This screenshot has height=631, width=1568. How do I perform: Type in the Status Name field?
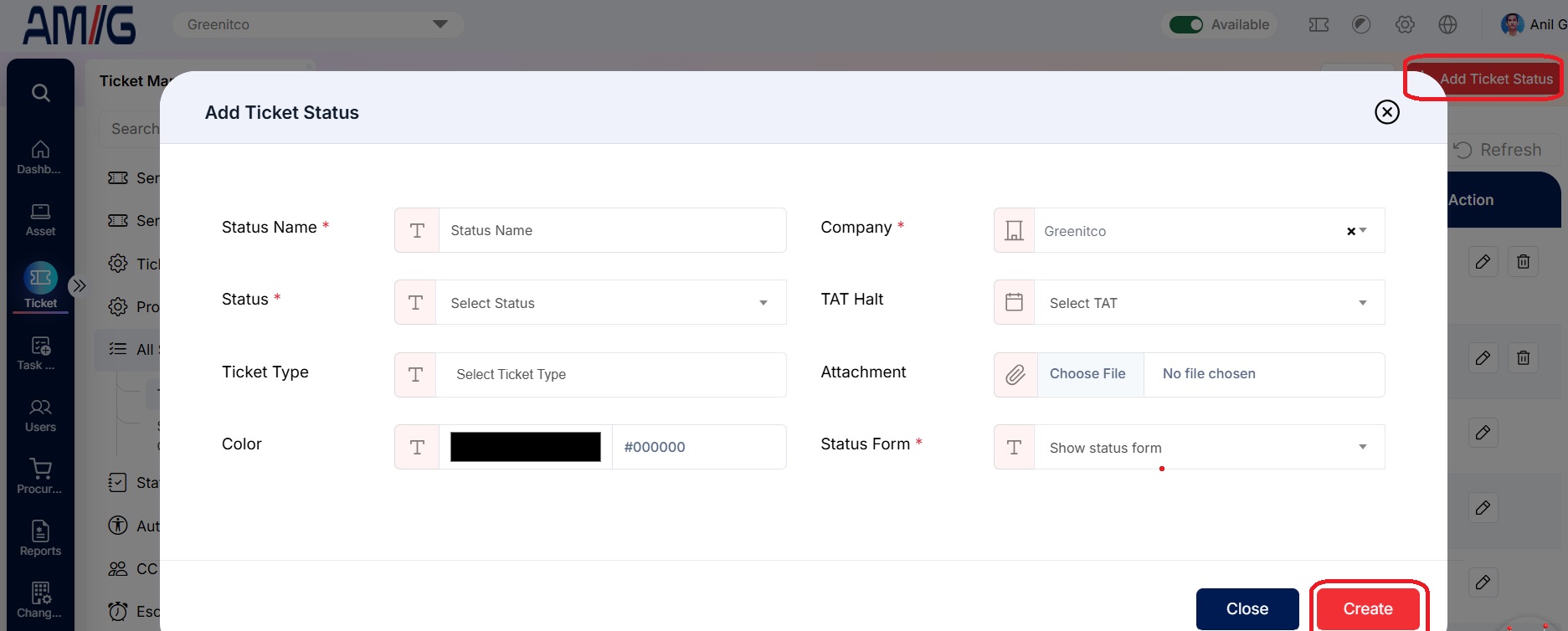point(612,230)
